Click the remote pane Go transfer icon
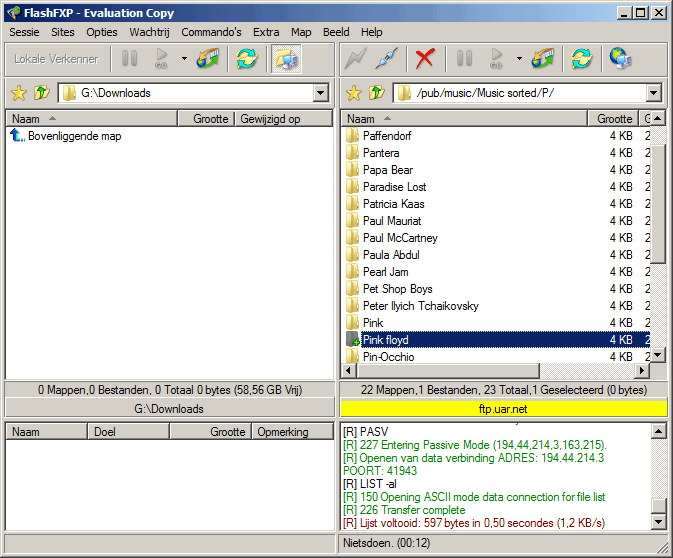The width and height of the screenshot is (673, 558). click(497, 58)
